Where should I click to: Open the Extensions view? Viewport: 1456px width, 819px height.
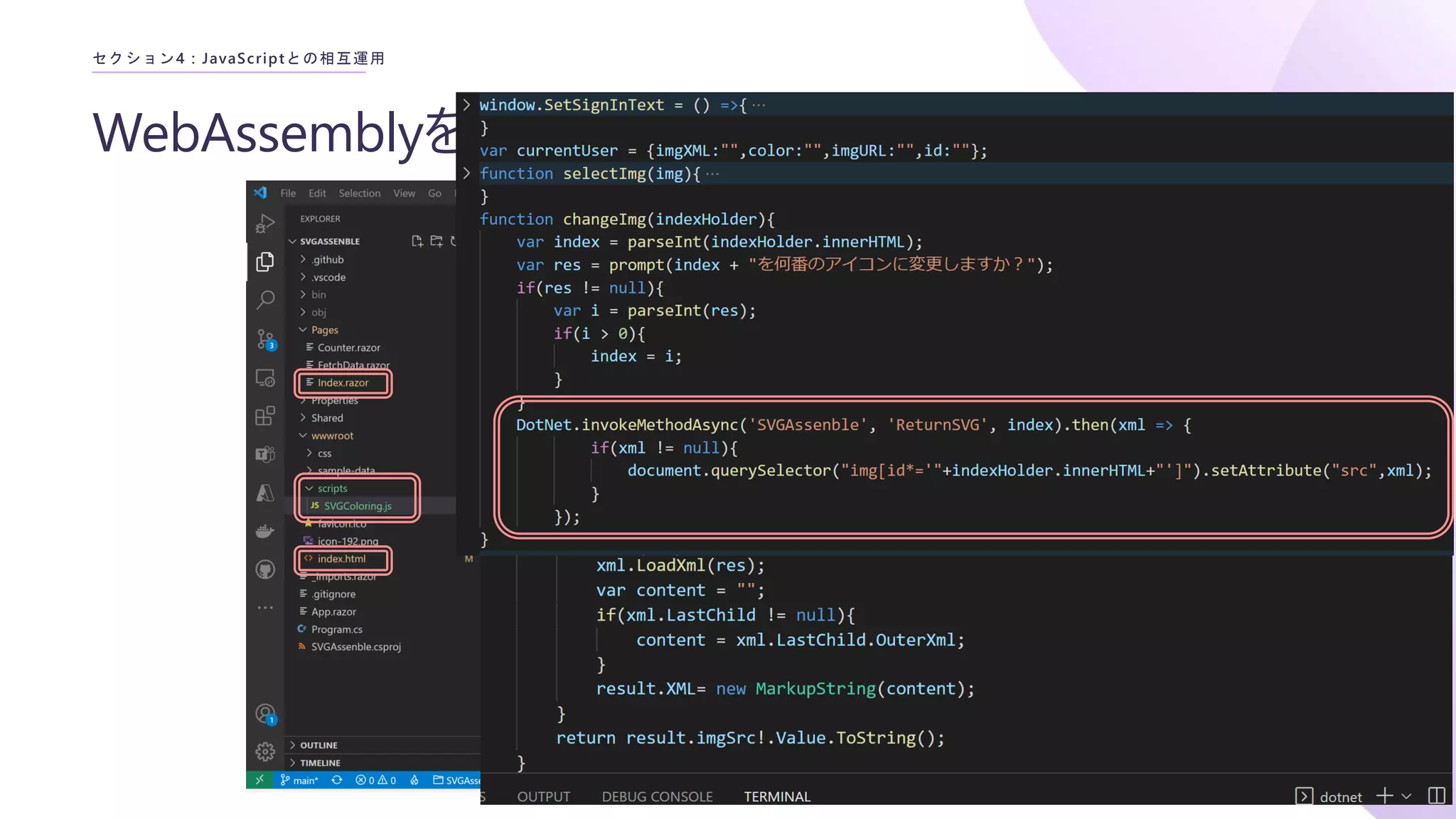pyautogui.click(x=265, y=416)
